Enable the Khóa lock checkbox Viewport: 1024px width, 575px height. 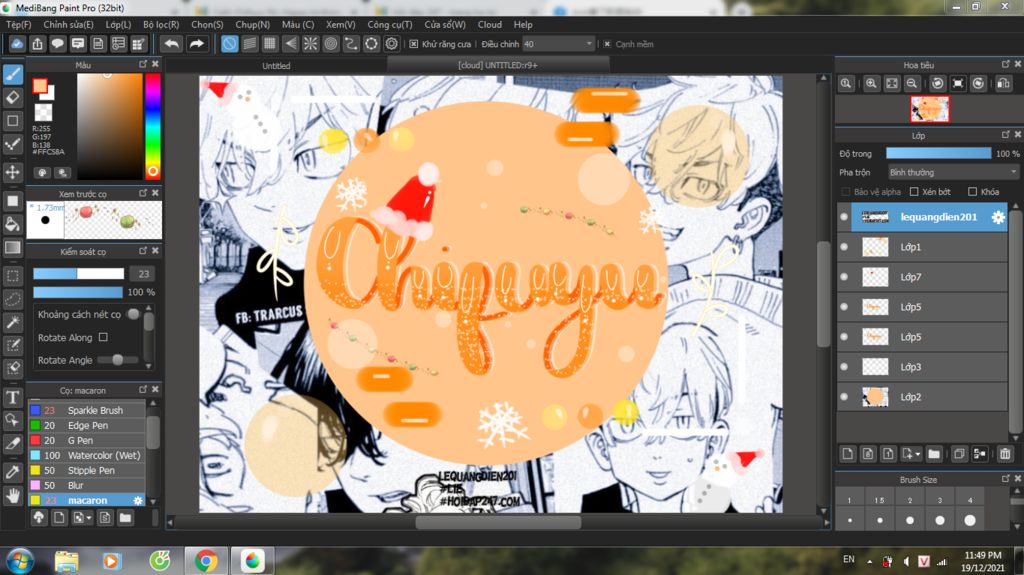[x=972, y=191]
